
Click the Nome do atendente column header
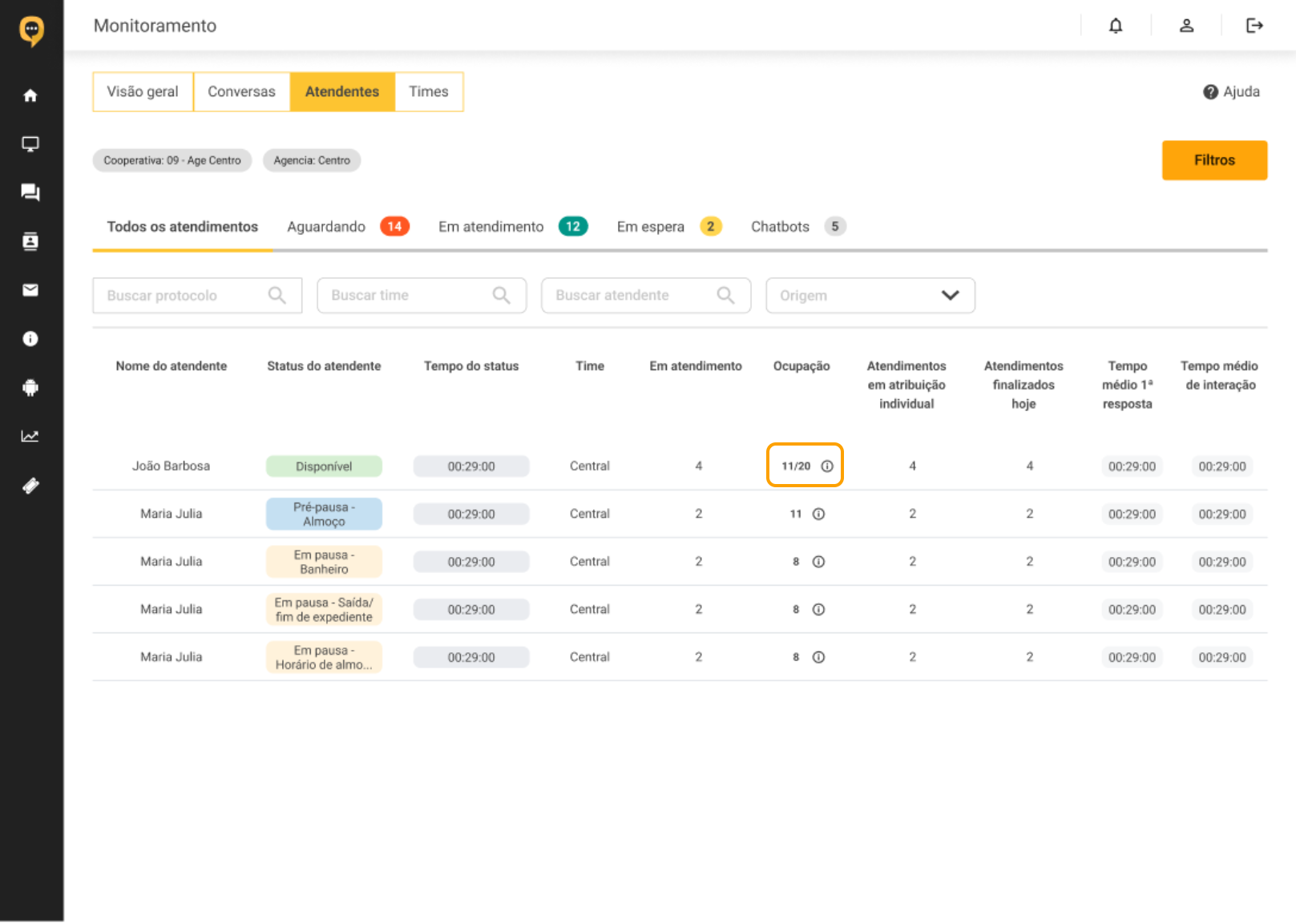click(172, 366)
